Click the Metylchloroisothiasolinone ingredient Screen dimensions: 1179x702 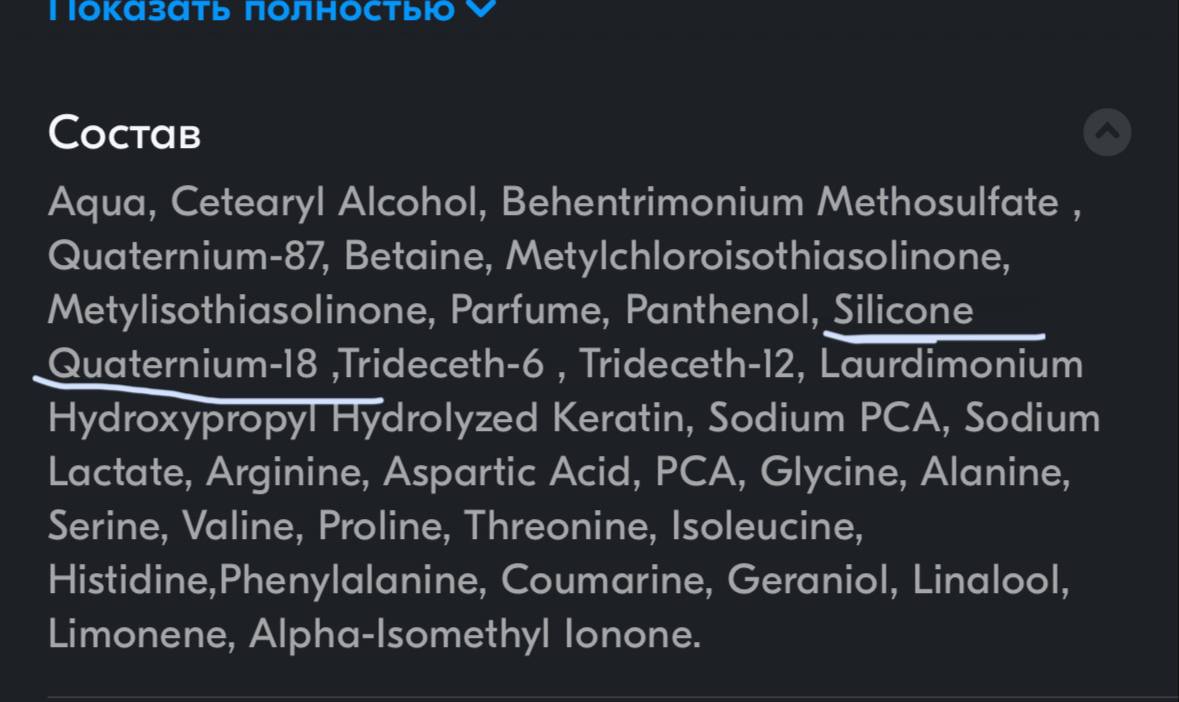tap(754, 256)
